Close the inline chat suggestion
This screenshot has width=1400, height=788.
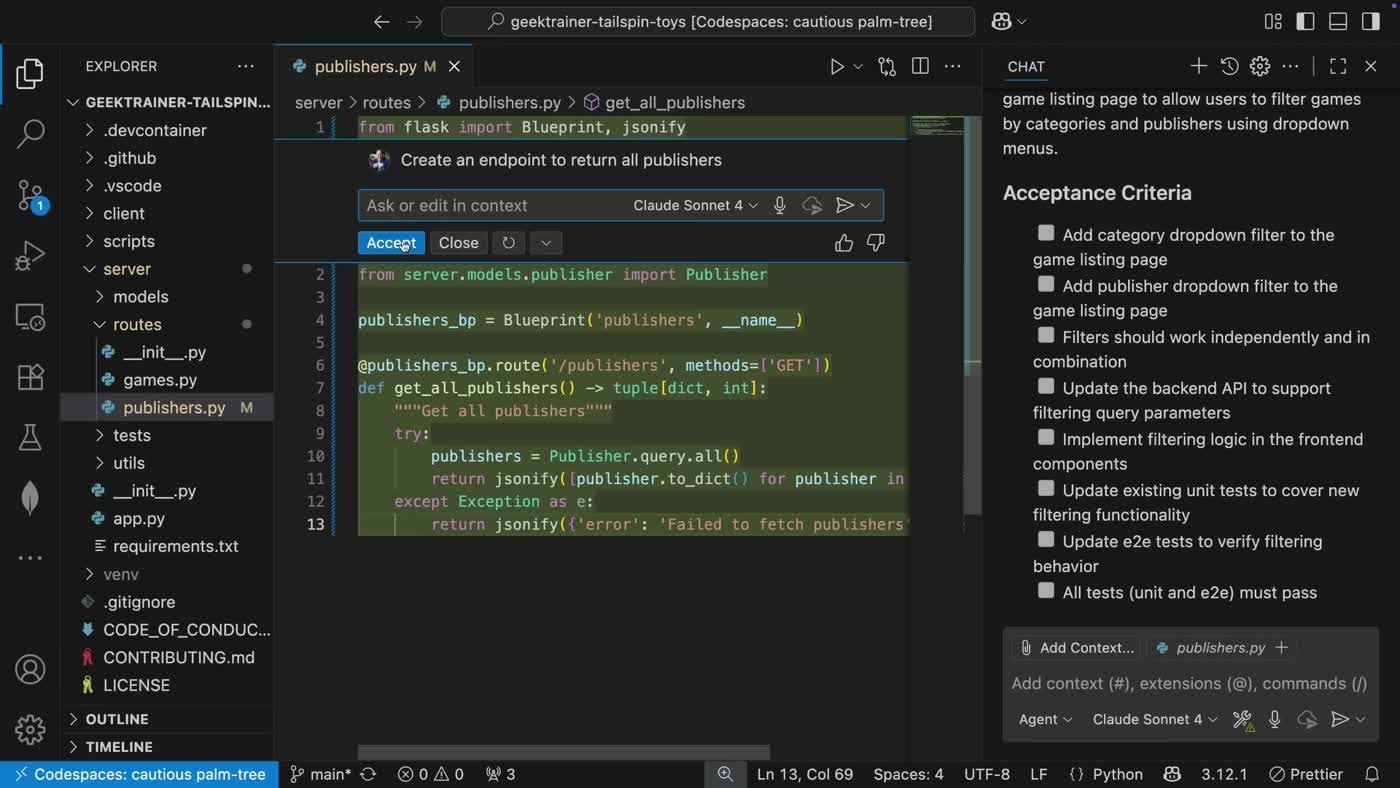click(459, 243)
